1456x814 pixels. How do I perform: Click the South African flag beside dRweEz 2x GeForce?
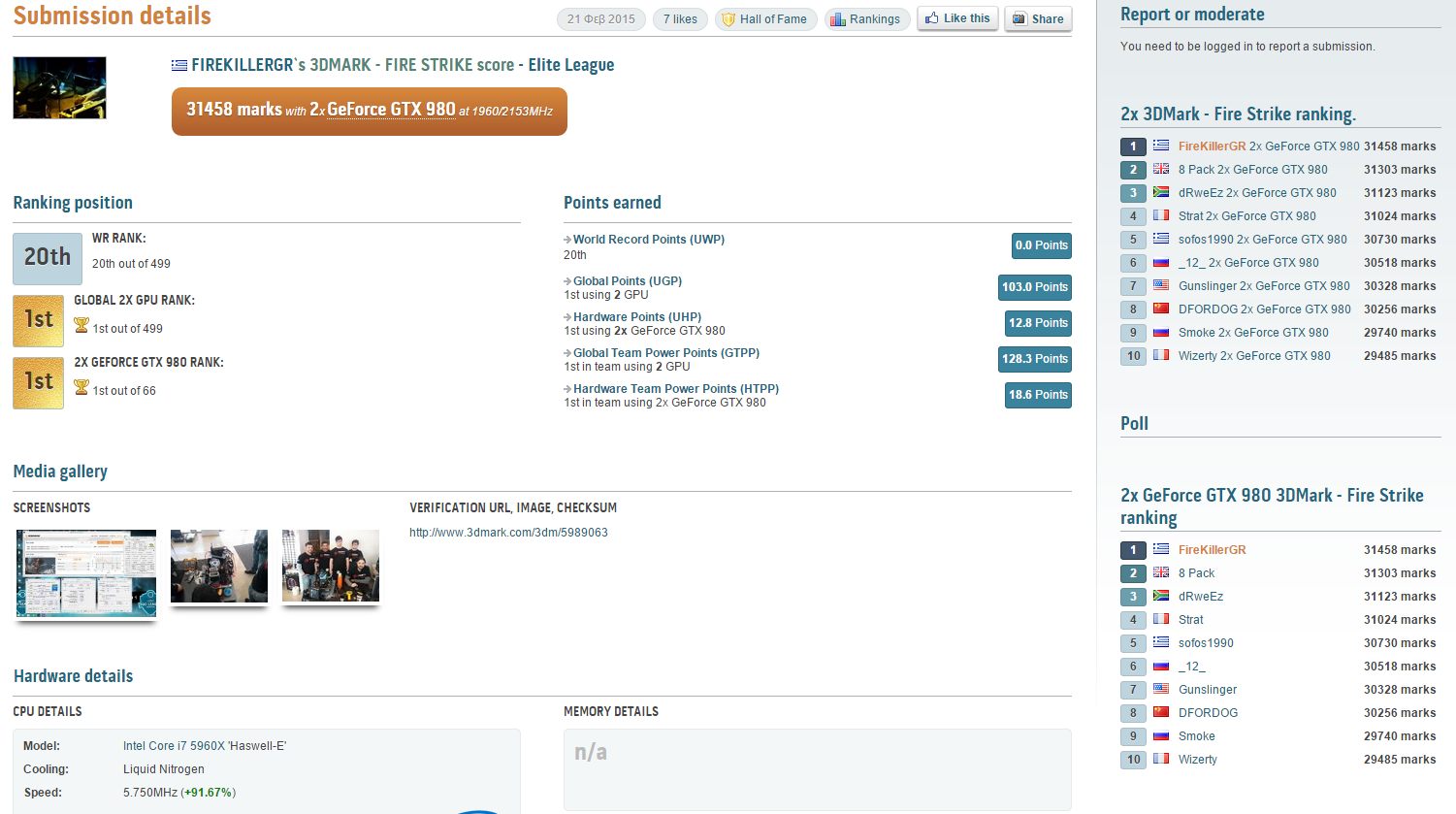point(1161,192)
